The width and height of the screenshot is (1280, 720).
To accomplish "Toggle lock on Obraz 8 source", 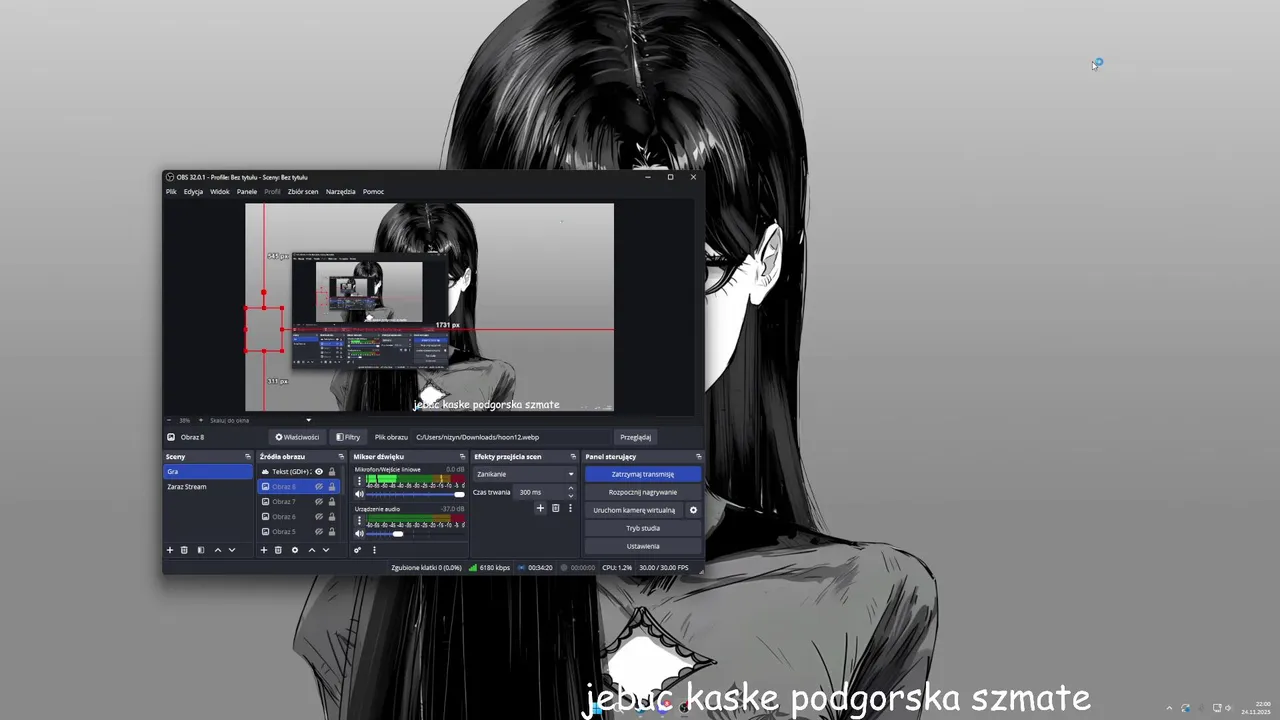I will [332, 487].
